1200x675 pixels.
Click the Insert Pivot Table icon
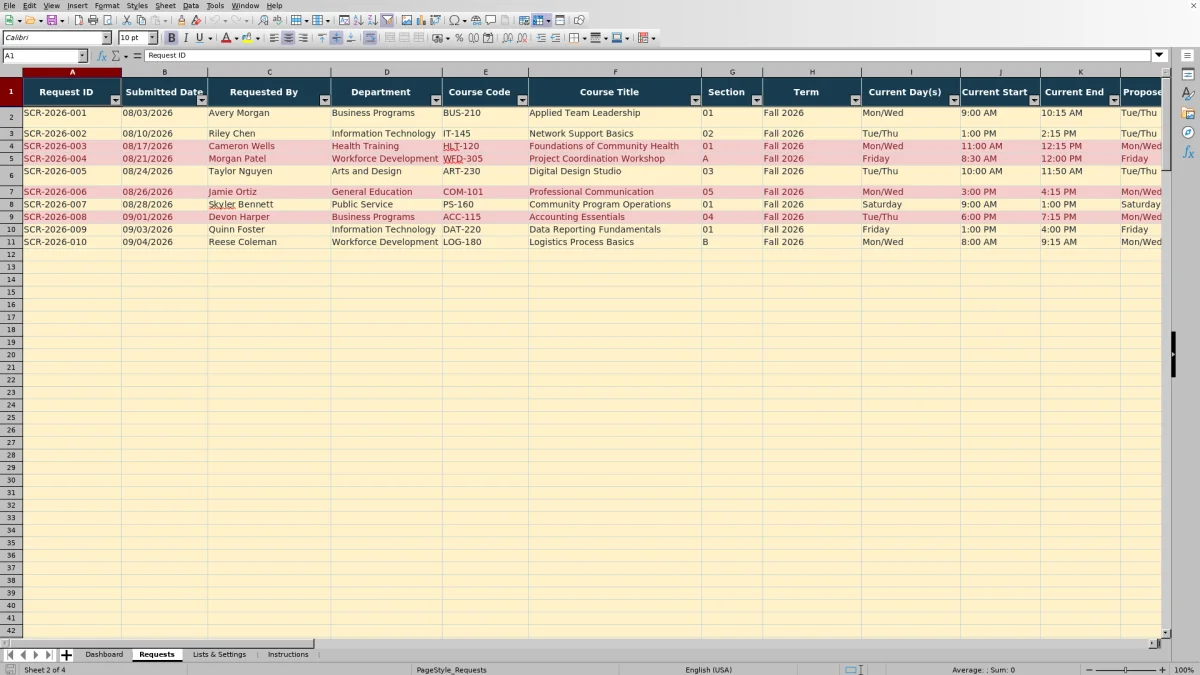[435, 20]
